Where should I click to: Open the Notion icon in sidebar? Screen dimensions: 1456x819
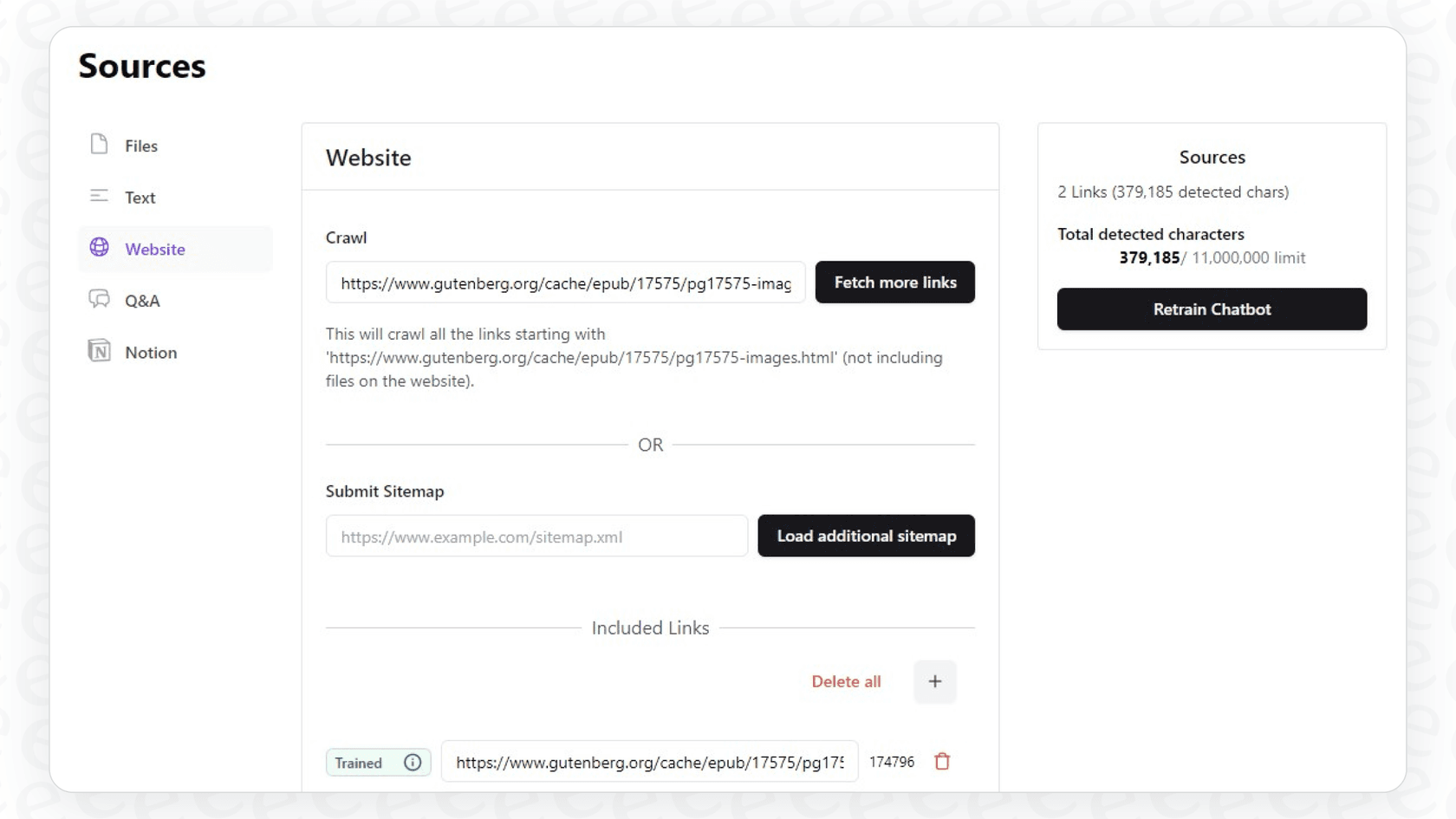(x=98, y=350)
